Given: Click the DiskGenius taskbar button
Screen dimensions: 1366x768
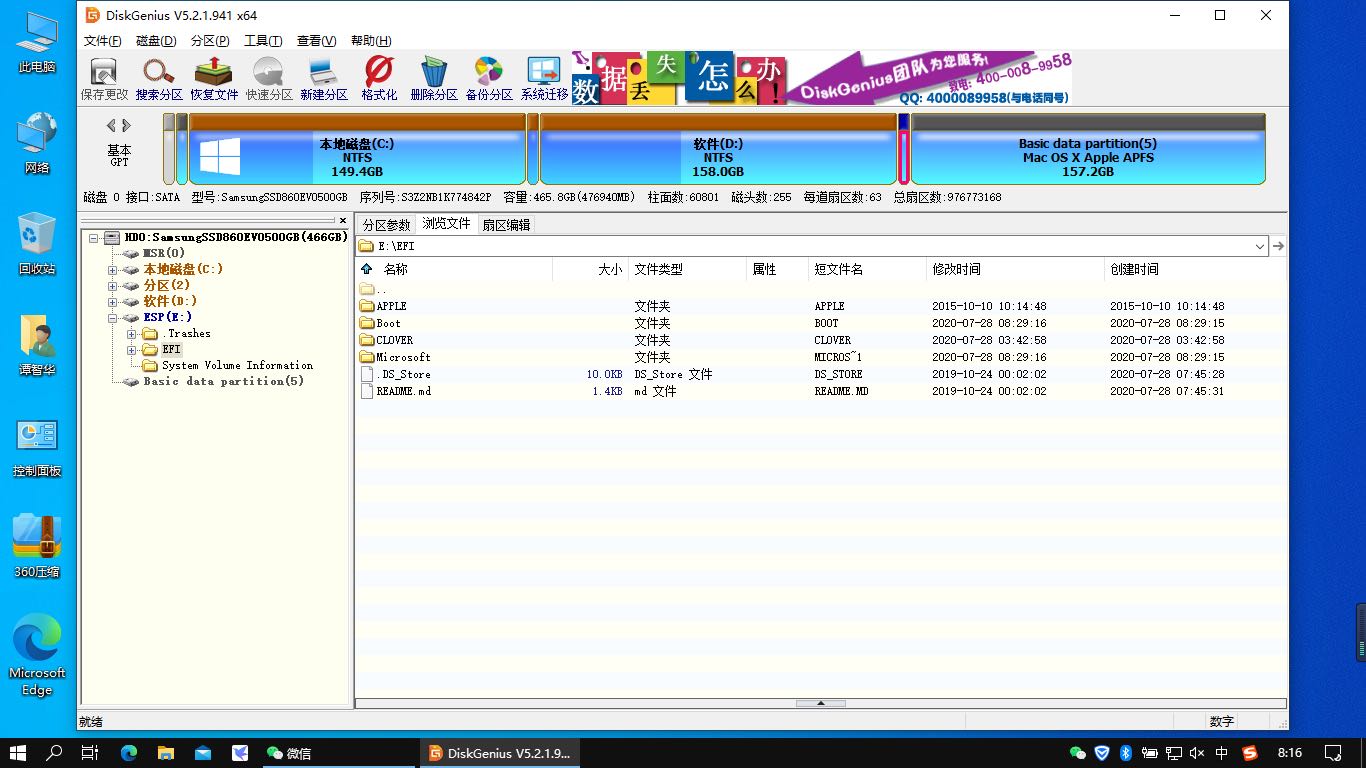Looking at the screenshot, I should tap(499, 753).
